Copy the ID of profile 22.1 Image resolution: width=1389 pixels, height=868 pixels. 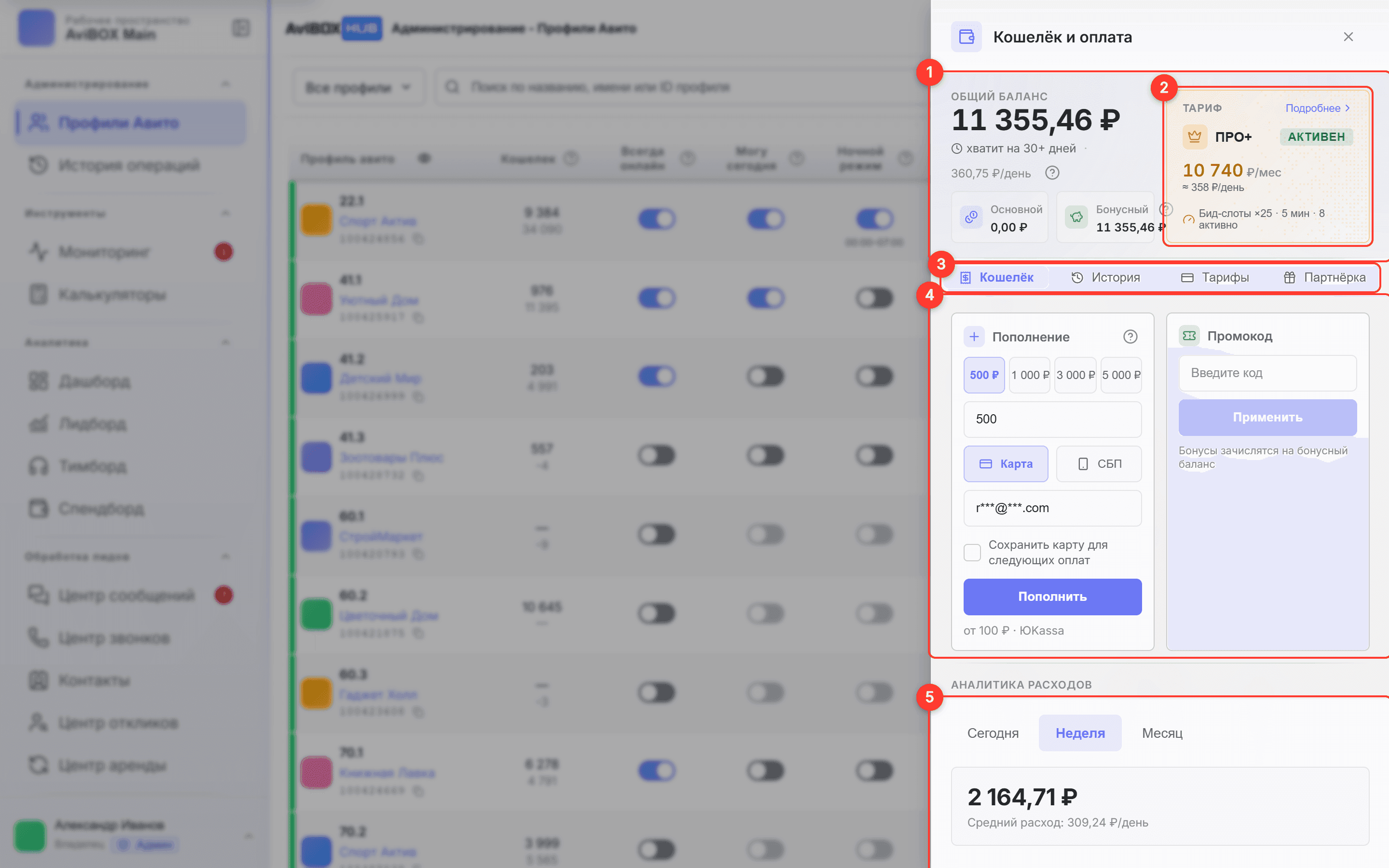pyautogui.click(x=419, y=238)
